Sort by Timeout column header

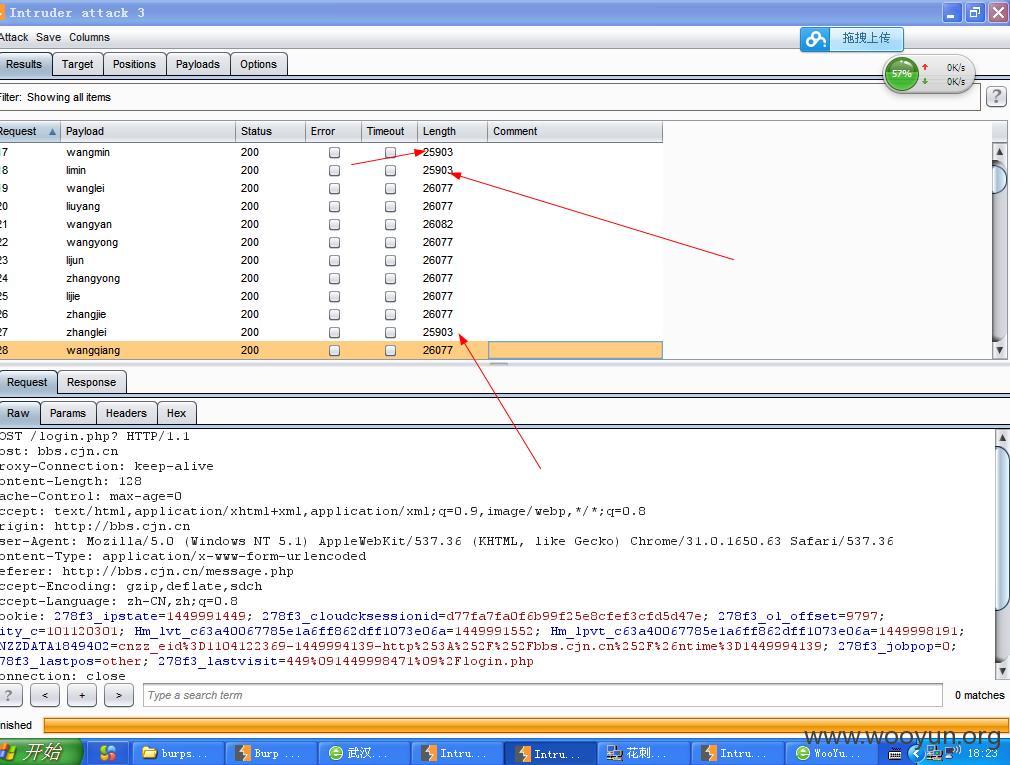[389, 131]
